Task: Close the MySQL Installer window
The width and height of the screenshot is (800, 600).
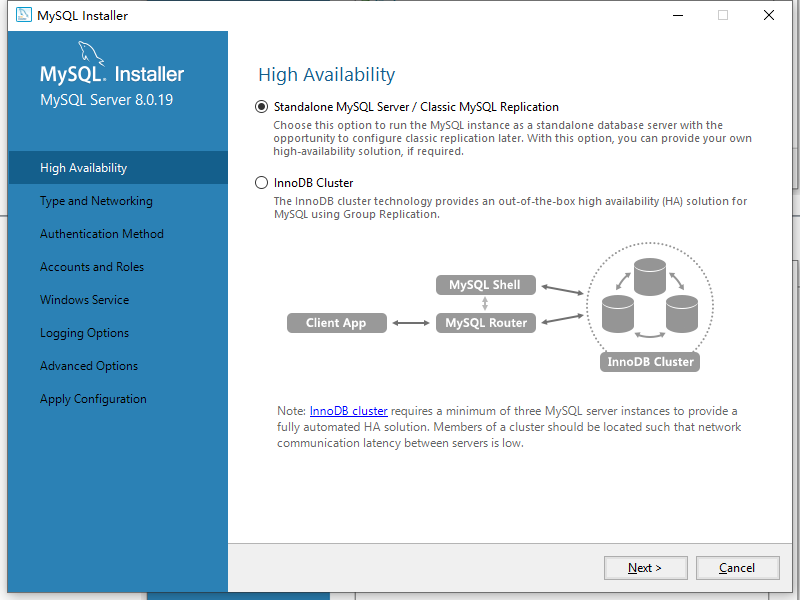Action: 769,15
